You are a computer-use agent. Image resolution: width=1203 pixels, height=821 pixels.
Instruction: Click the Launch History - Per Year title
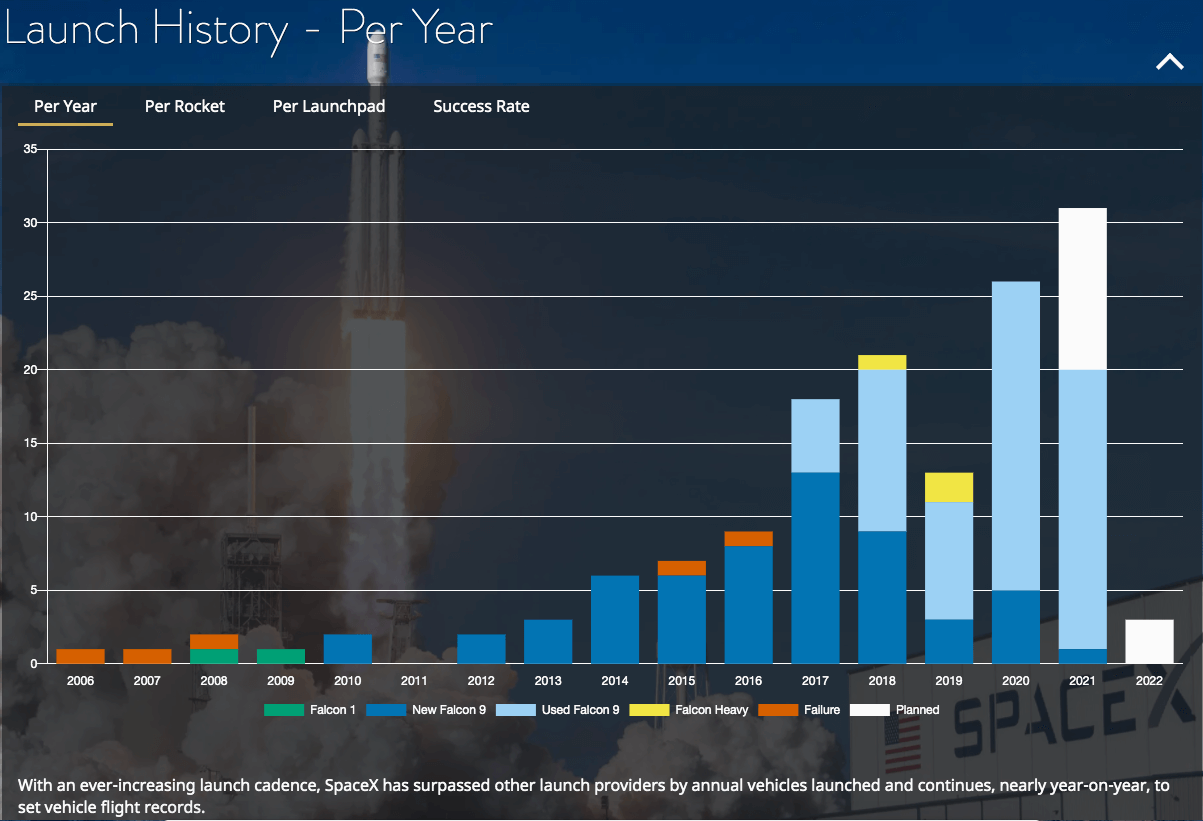click(x=248, y=30)
